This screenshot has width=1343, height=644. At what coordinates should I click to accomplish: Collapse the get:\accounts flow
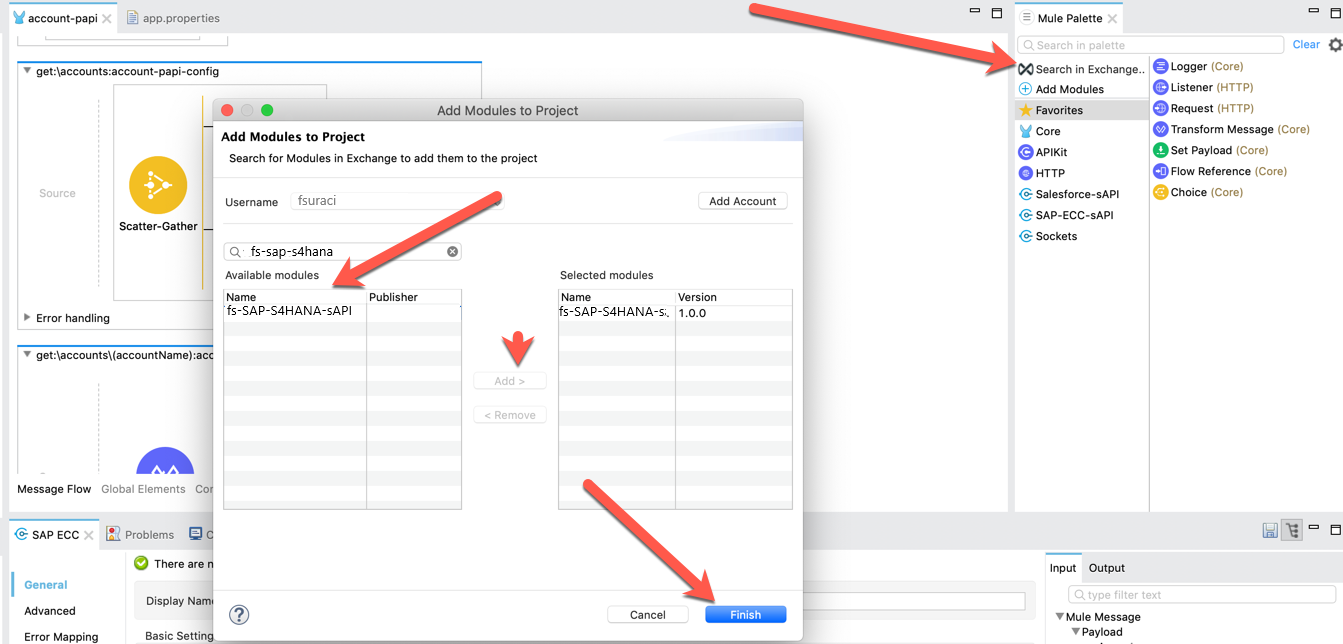[27, 71]
